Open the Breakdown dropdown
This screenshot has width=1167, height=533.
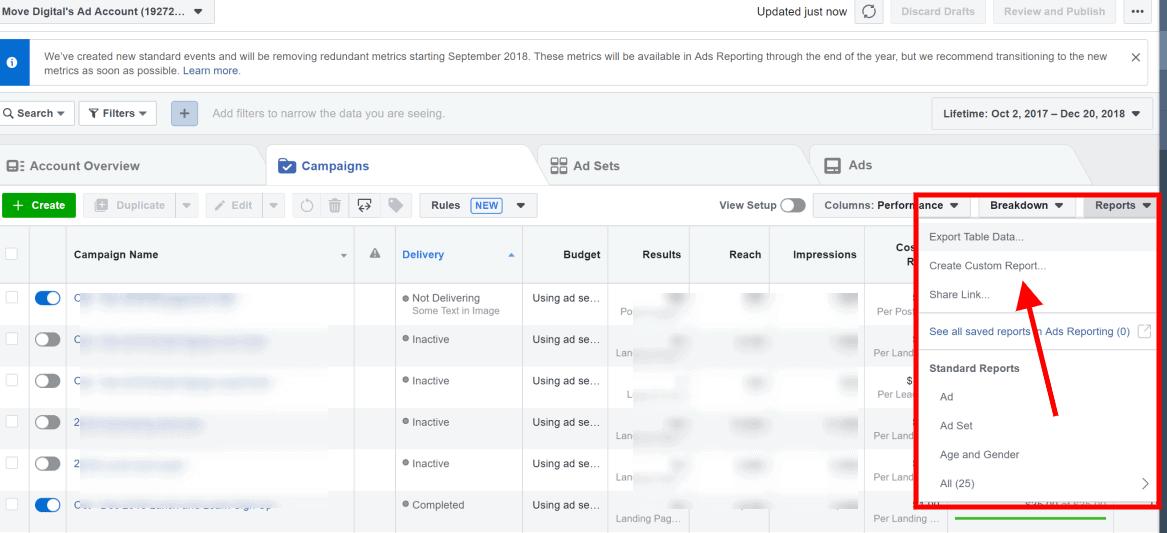pyautogui.click(x=1026, y=205)
